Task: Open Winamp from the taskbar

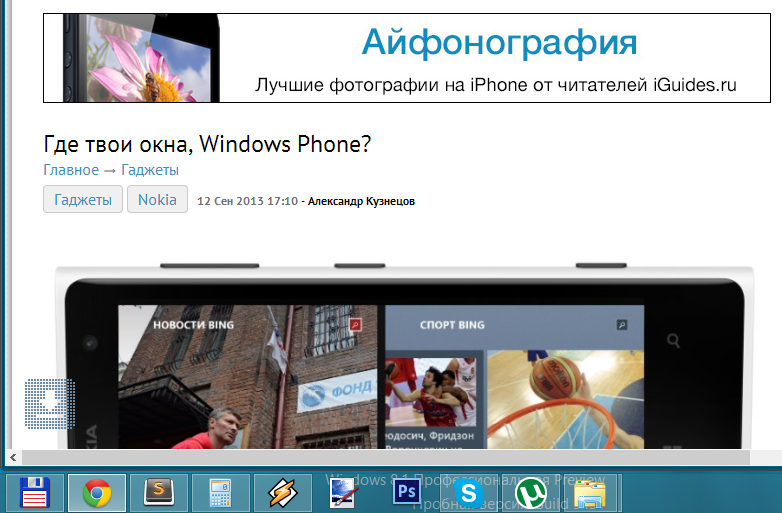Action: [x=283, y=493]
